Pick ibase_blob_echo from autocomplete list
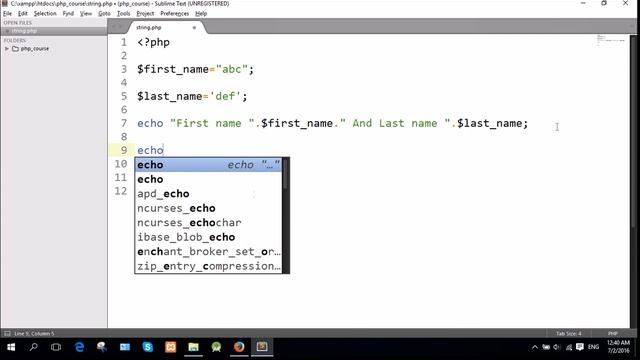 tap(209, 237)
